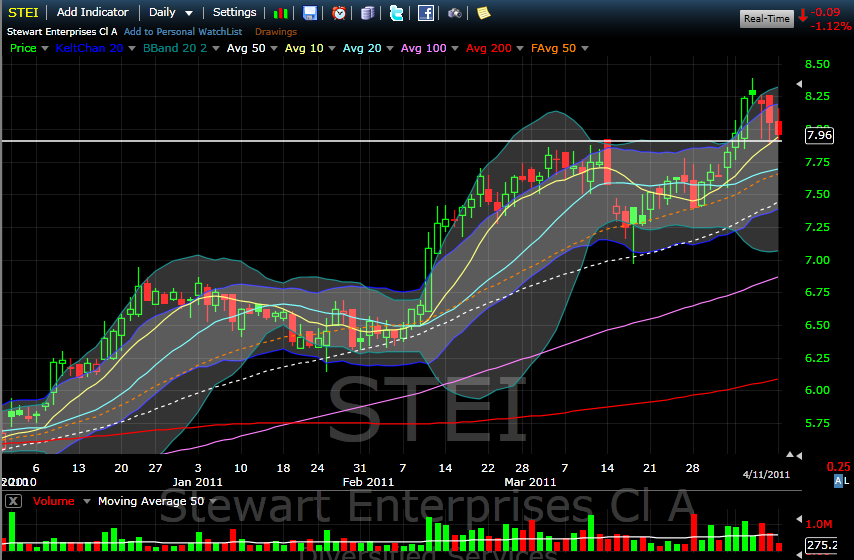Click the FAvg 50 indicator label
854x560 pixels.
(553, 48)
